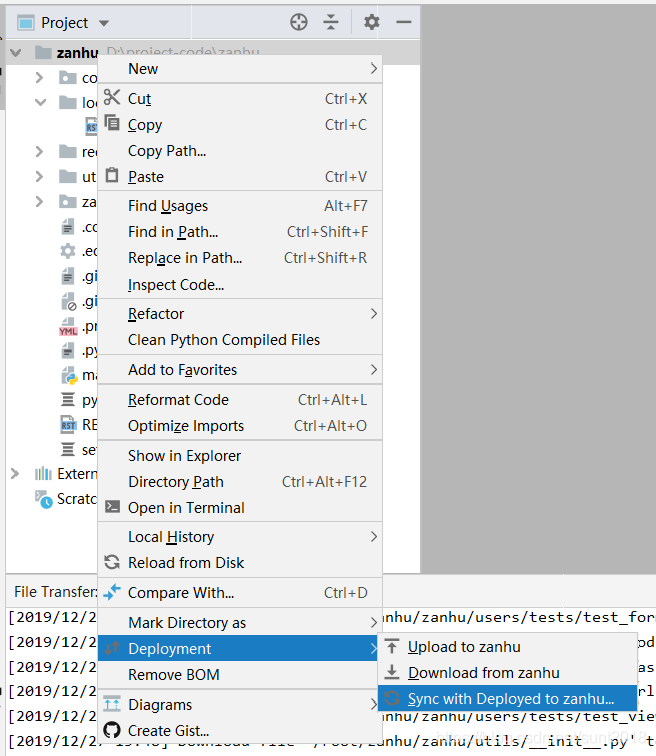Click the zanhu root folder icon
This screenshot has width=656, height=756.
pos(43,52)
